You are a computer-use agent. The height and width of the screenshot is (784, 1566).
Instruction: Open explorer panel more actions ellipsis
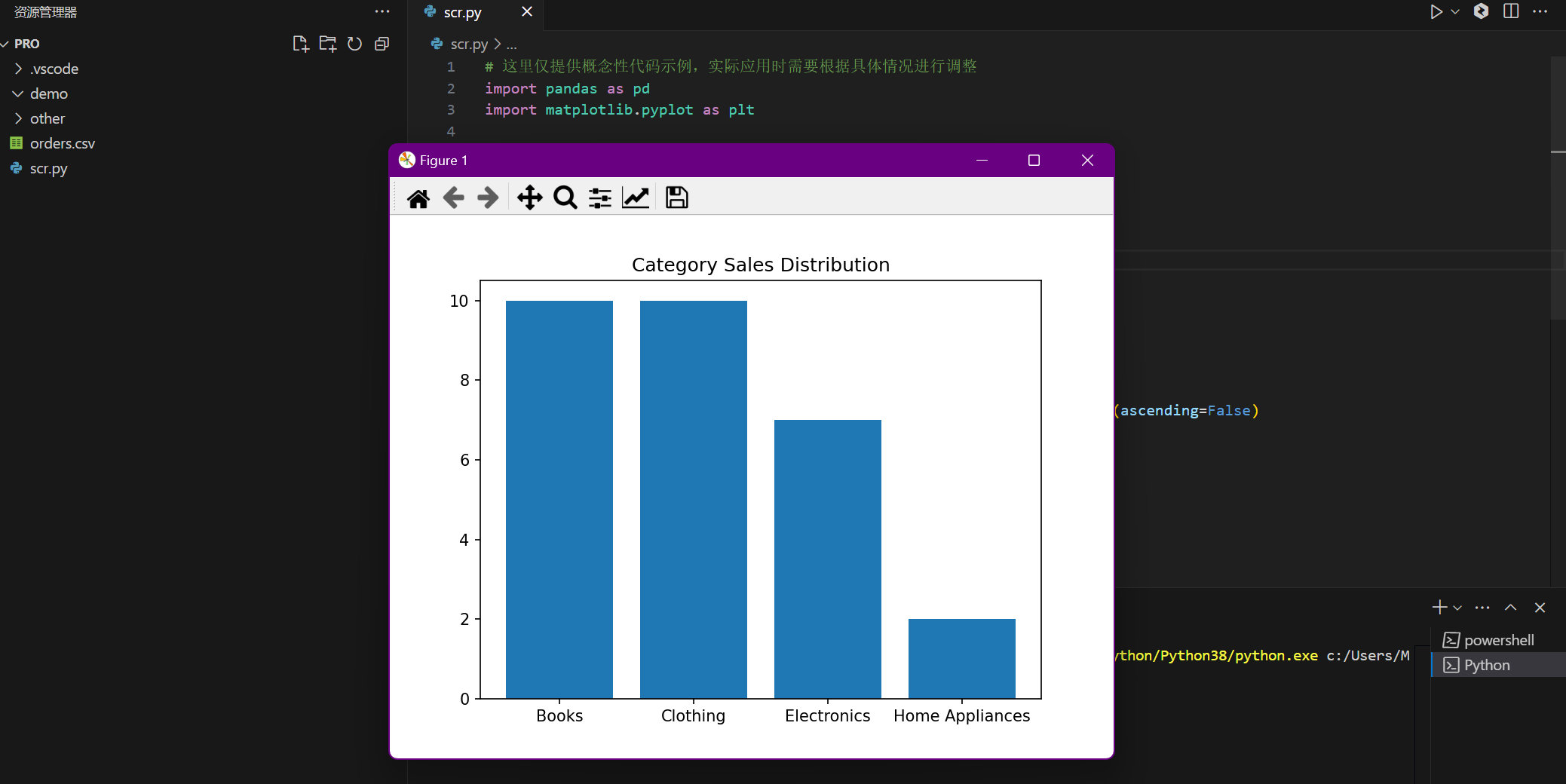tap(382, 11)
